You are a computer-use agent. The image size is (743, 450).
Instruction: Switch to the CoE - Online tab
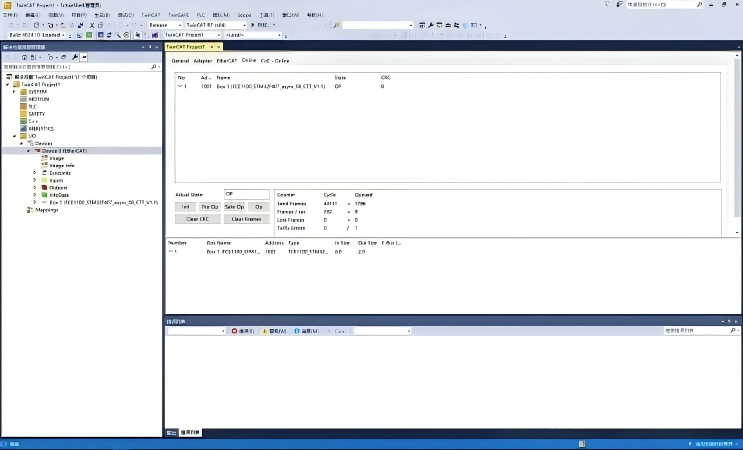(x=275, y=61)
